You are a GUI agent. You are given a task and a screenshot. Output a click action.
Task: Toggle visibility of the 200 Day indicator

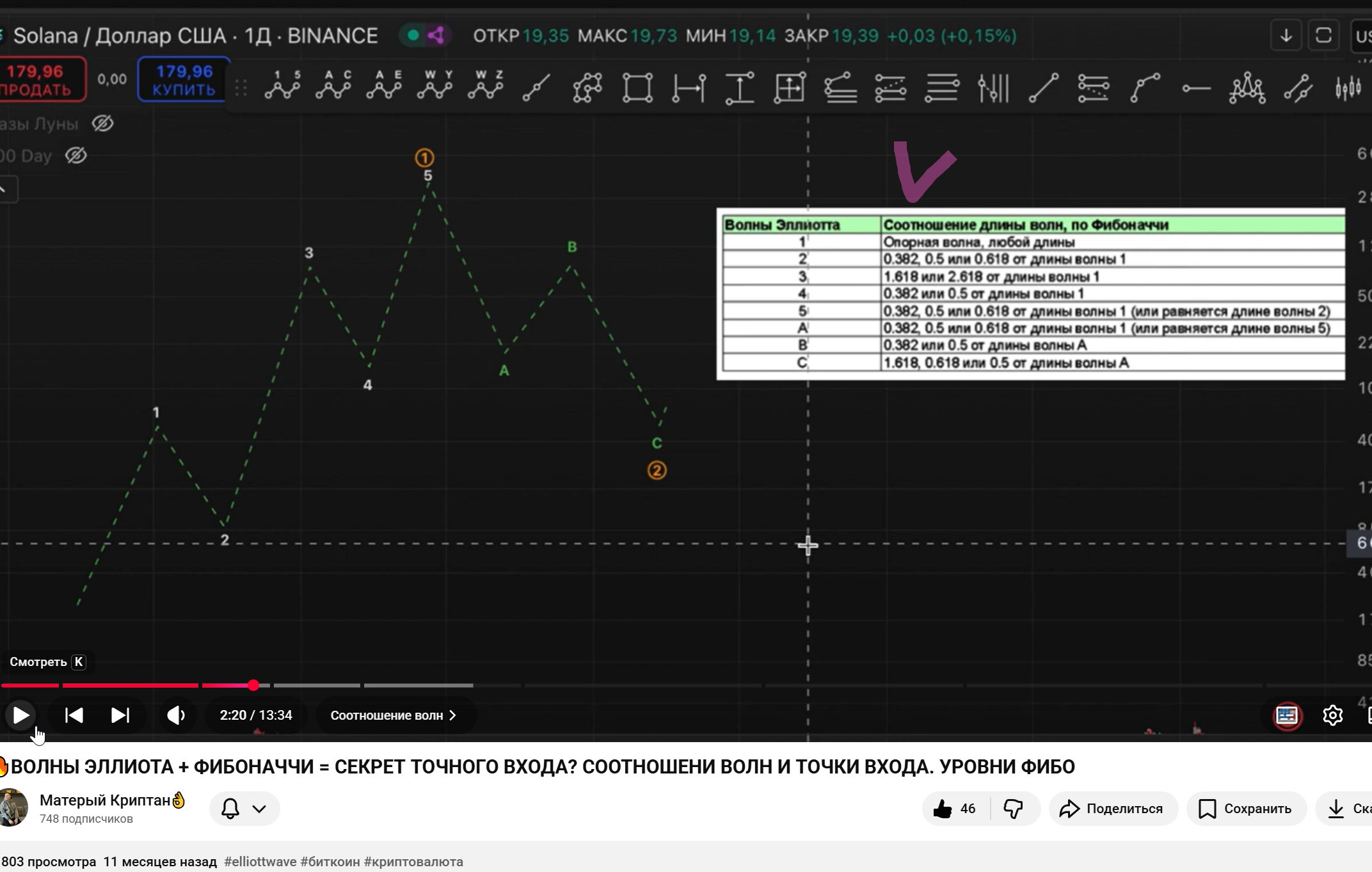point(76,155)
